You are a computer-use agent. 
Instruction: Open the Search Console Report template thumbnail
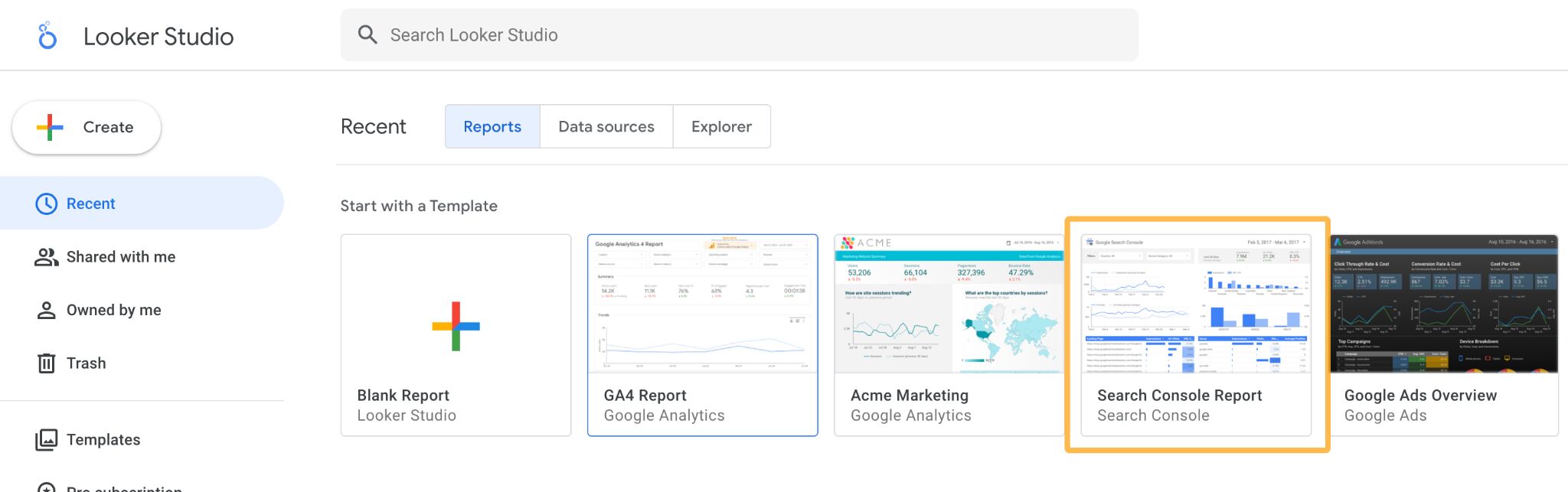click(x=1196, y=305)
